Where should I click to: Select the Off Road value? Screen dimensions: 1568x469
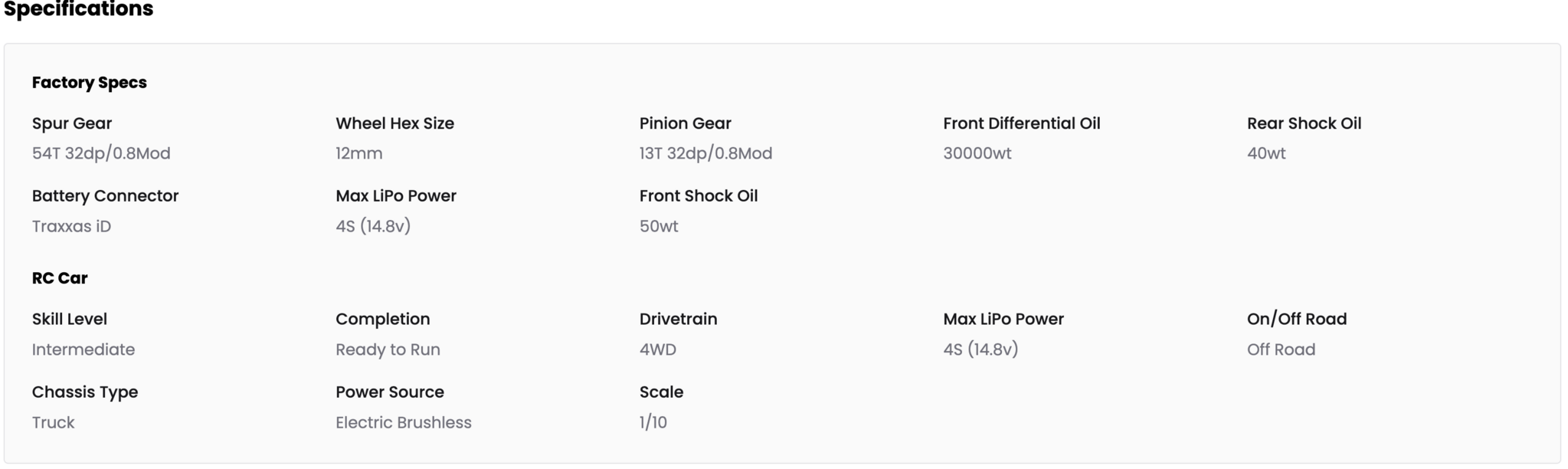tap(1281, 349)
